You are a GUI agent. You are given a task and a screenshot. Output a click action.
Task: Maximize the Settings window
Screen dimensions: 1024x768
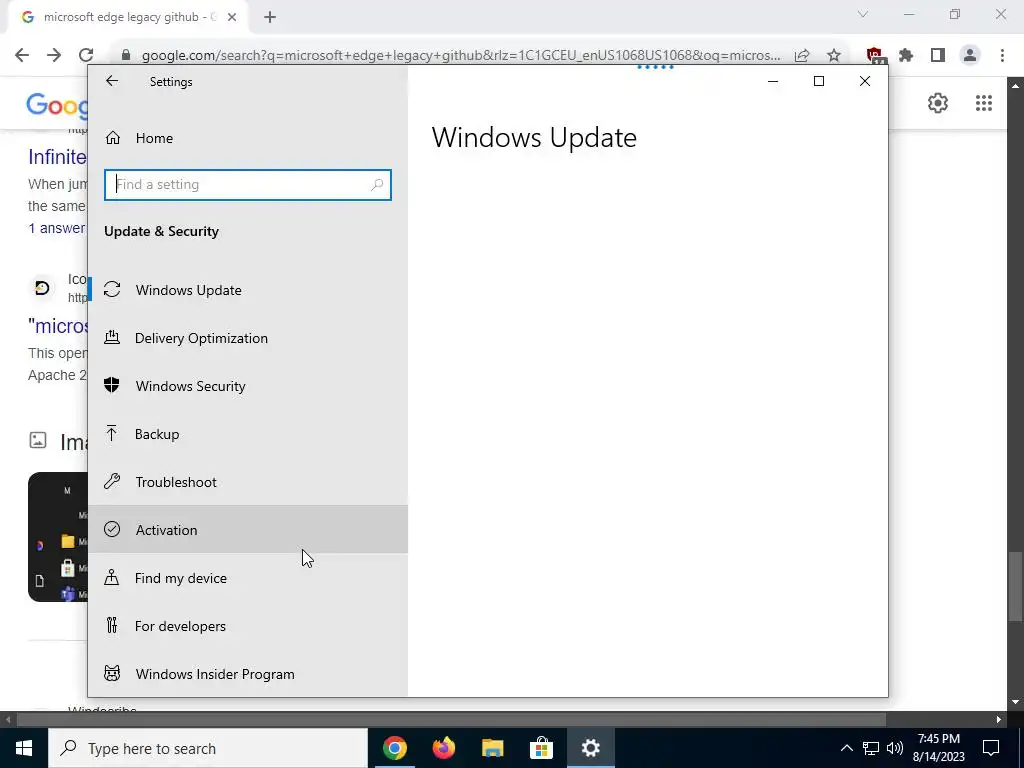point(819,81)
